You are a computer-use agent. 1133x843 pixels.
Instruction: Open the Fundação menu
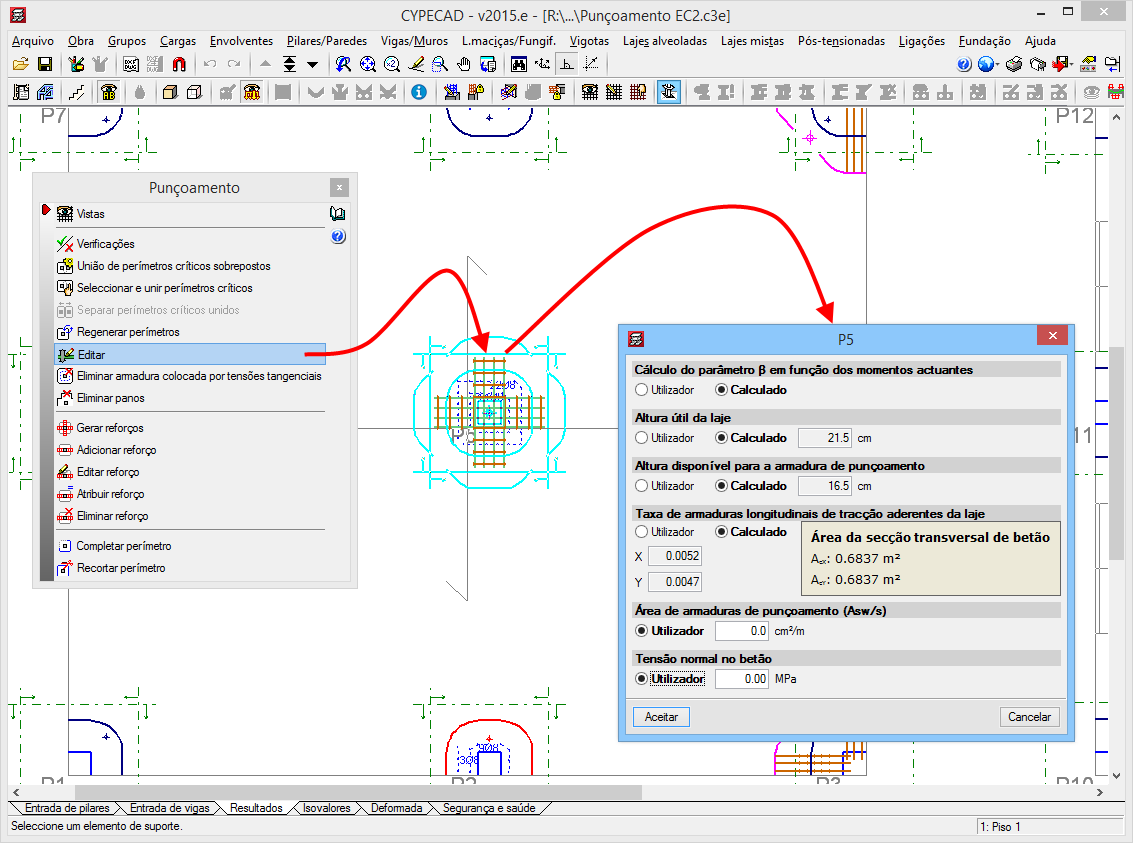click(x=984, y=41)
